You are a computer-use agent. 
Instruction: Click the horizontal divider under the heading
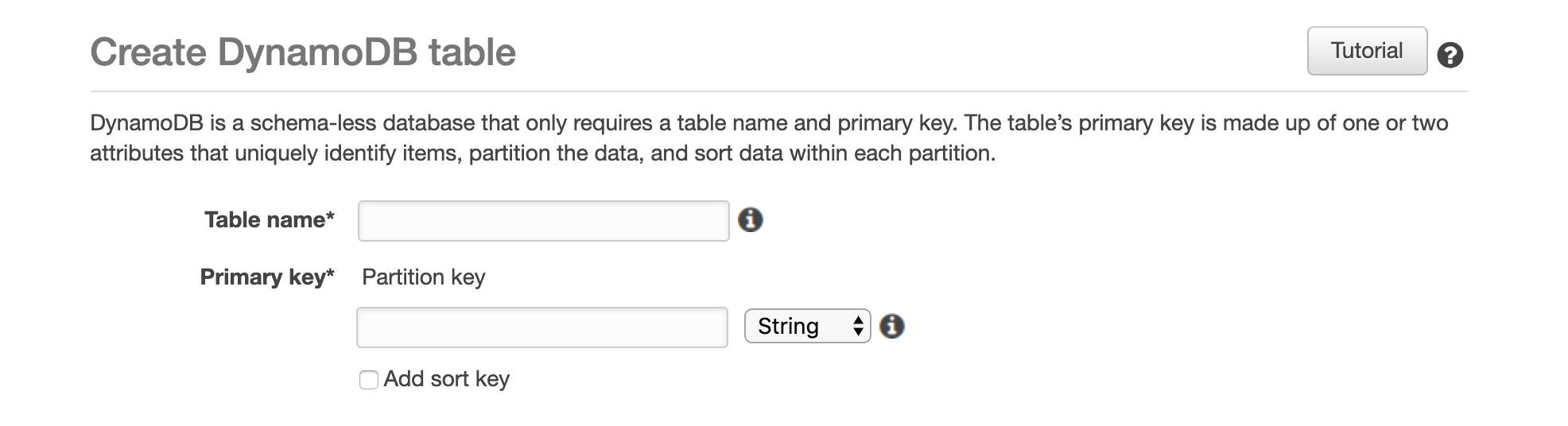coord(779,91)
